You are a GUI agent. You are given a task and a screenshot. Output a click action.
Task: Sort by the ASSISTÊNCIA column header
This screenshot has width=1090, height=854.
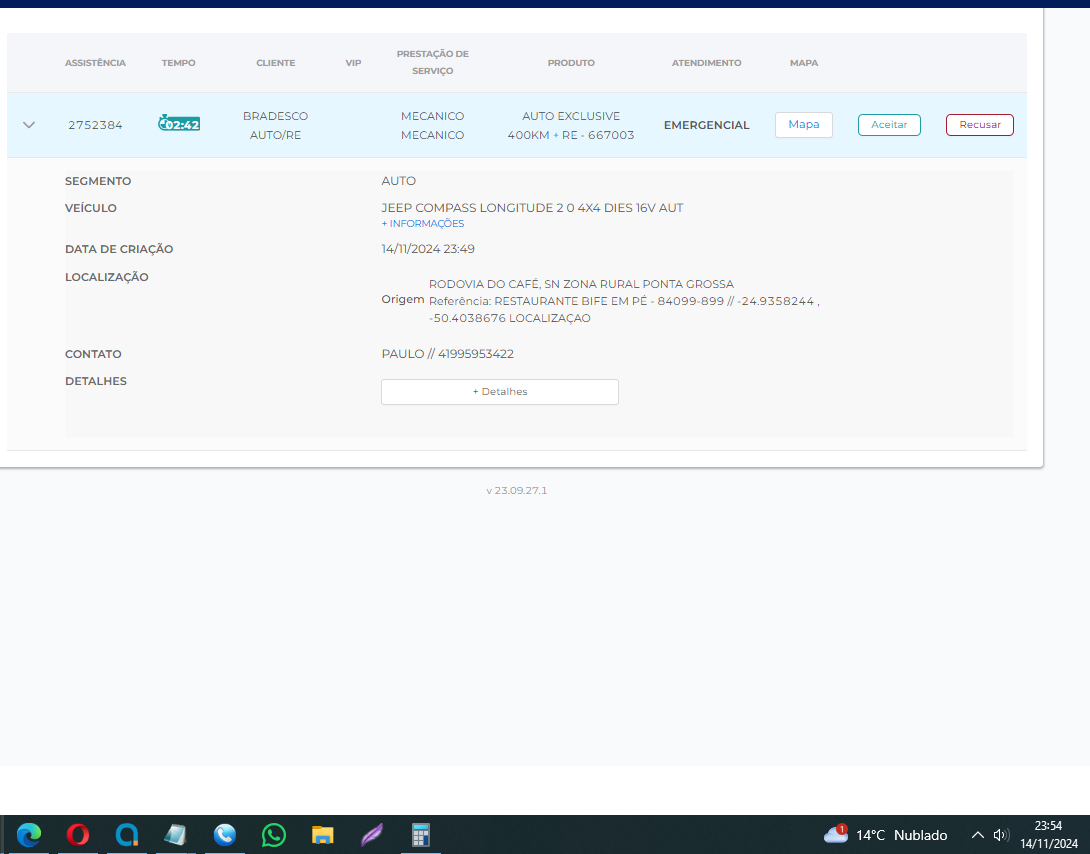[95, 63]
